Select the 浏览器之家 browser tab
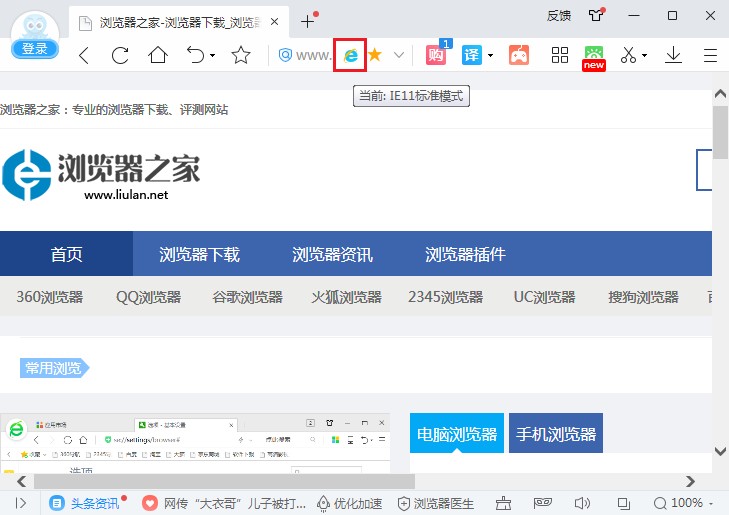 [x=179, y=22]
